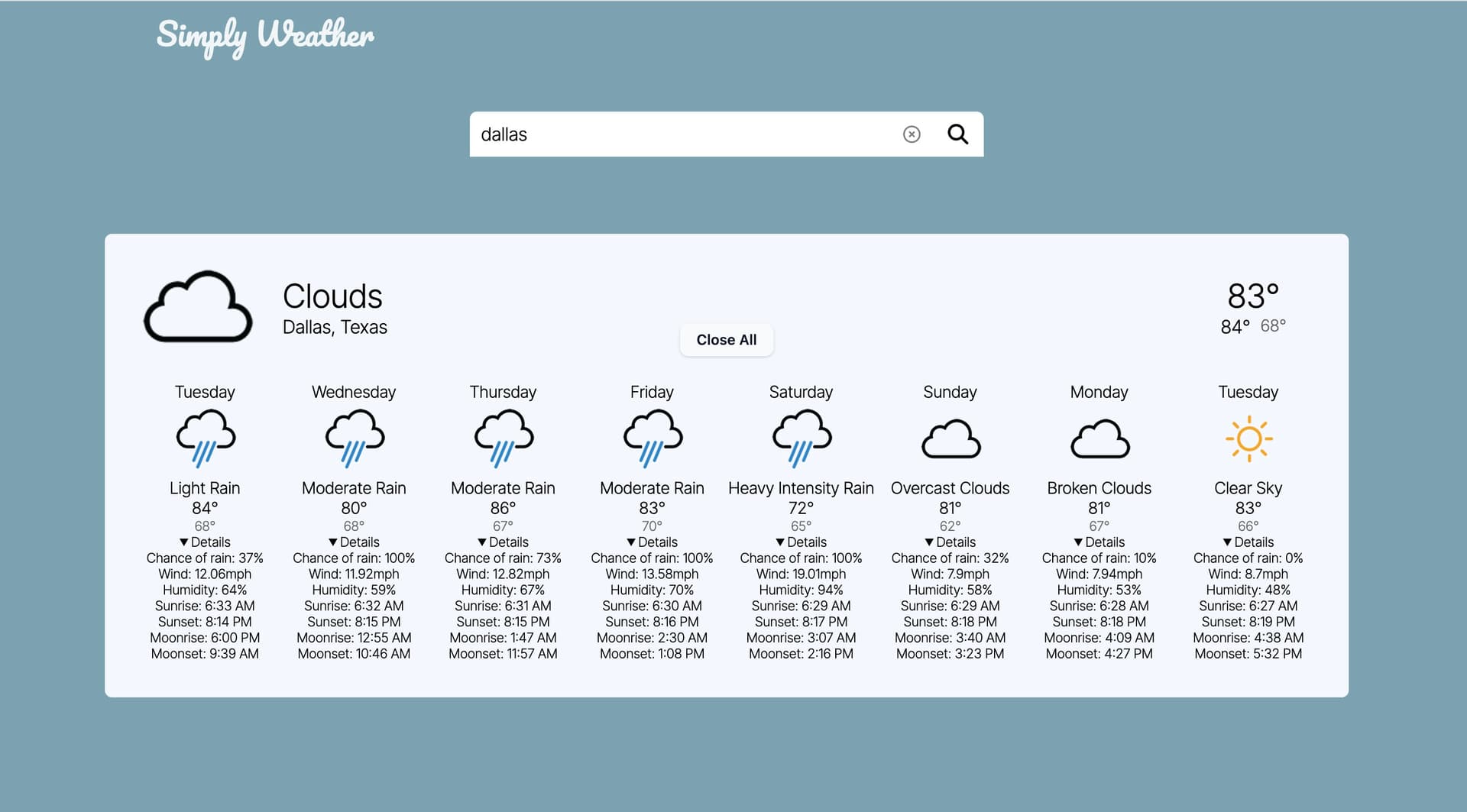Click the Simply Weather logo
The width and height of the screenshot is (1467, 812).
265,36
